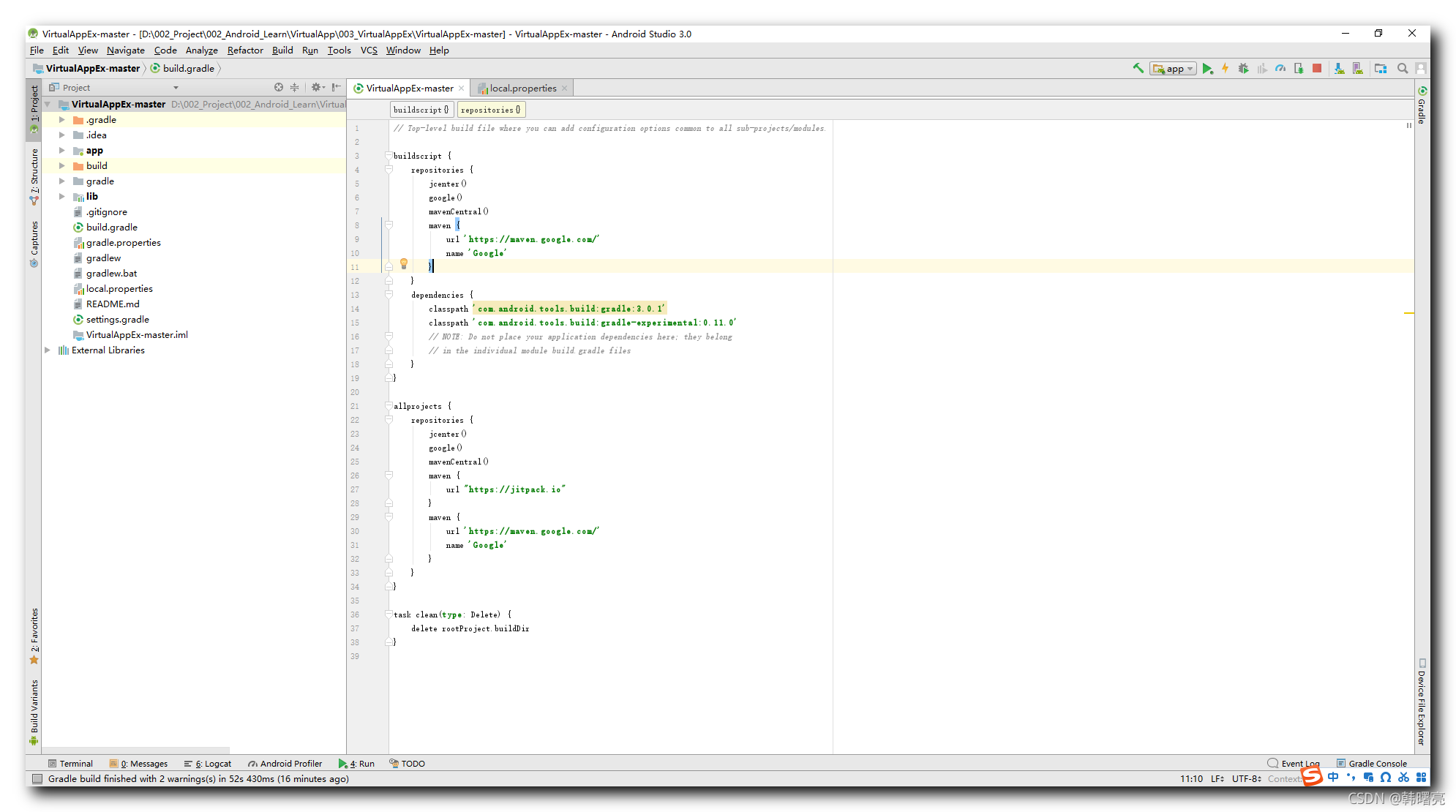Toggle the Build Variants tool window
The width and height of the screenshot is (1456, 812).
pyautogui.click(x=34, y=711)
